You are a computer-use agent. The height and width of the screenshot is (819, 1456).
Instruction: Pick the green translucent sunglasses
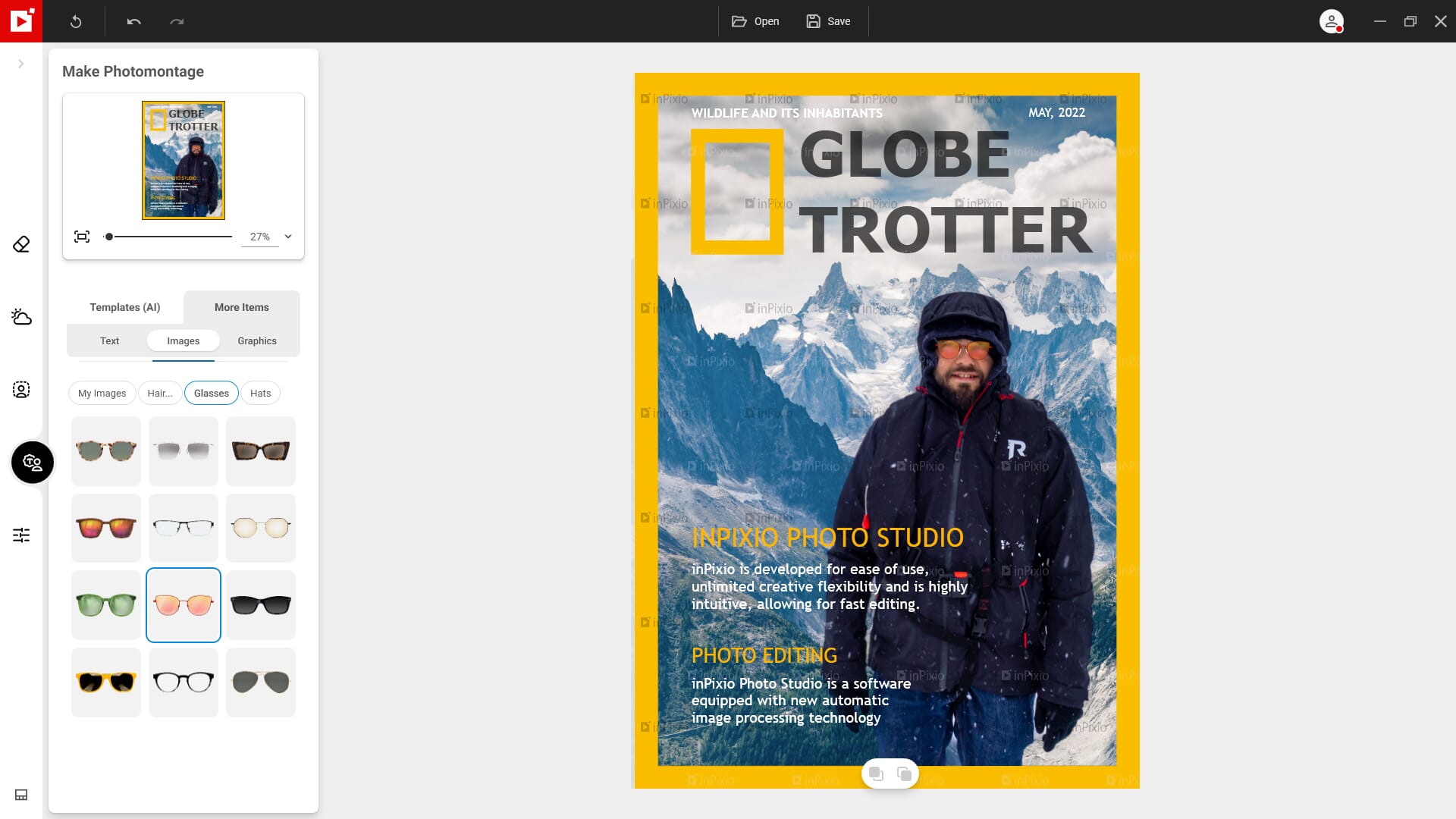pyautogui.click(x=106, y=605)
